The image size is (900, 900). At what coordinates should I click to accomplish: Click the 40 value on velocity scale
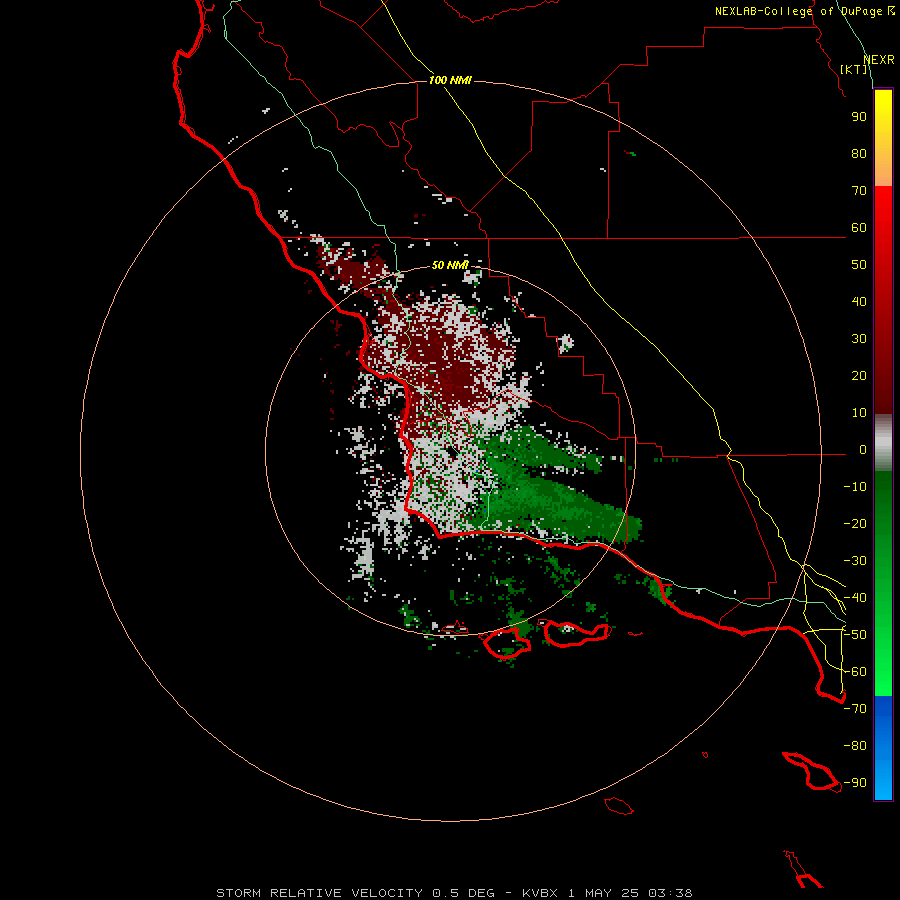click(x=859, y=302)
